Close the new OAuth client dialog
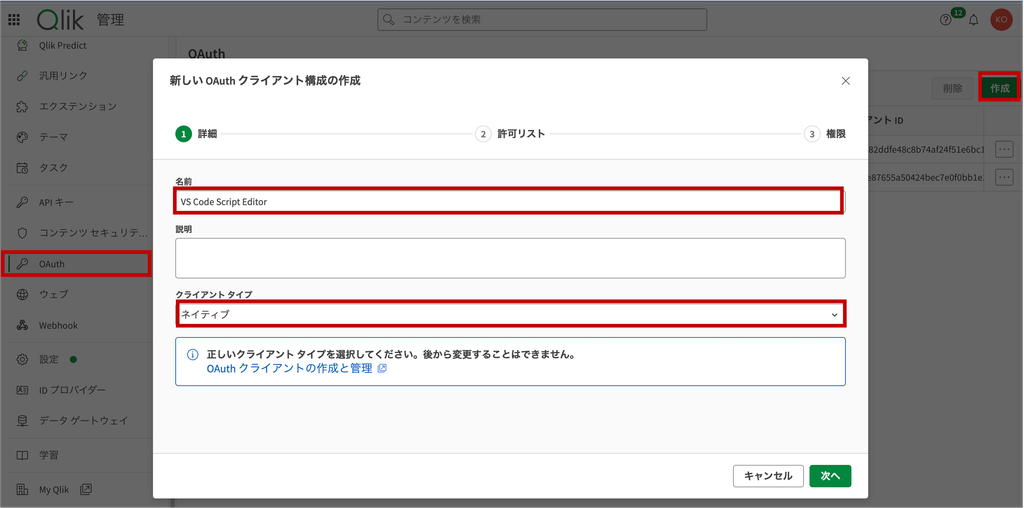Image resolution: width=1024 pixels, height=508 pixels. click(x=846, y=81)
